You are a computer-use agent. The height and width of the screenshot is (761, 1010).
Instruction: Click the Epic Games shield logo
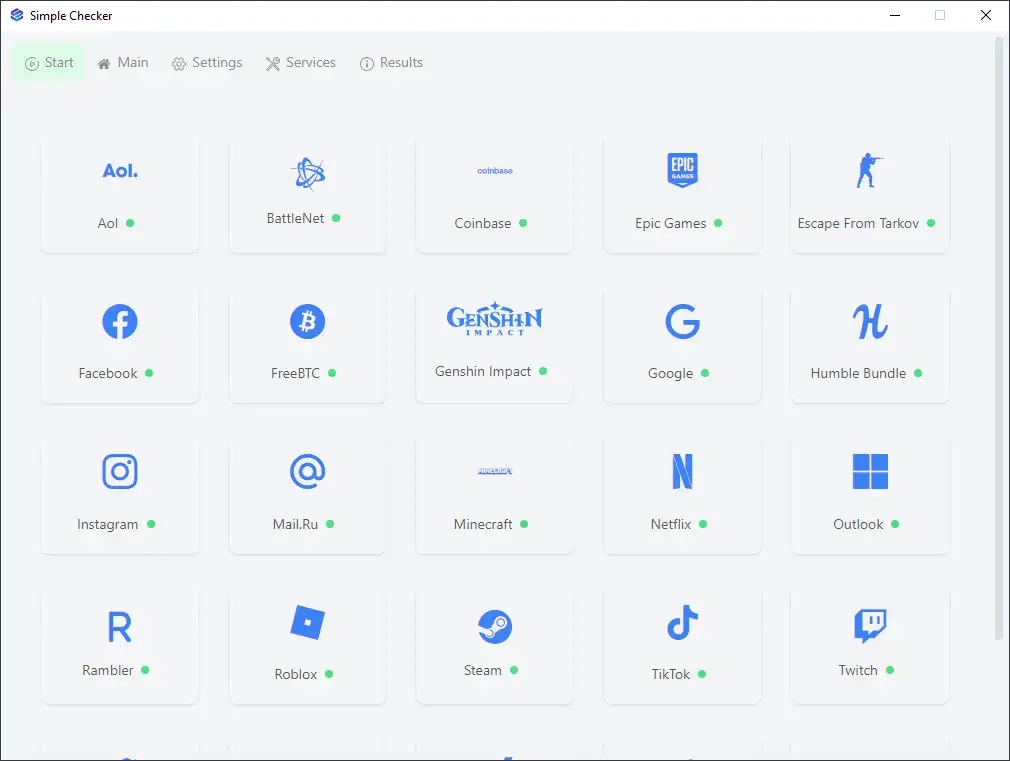pos(682,171)
